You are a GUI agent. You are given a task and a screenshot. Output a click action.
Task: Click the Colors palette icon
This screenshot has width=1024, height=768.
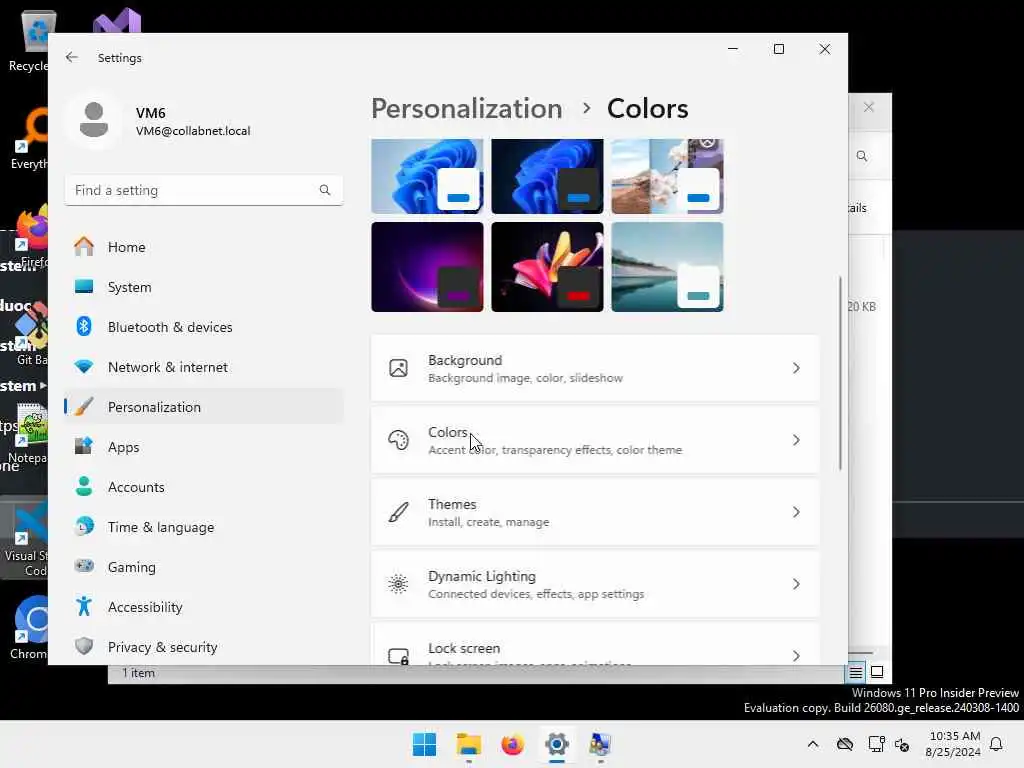point(398,440)
